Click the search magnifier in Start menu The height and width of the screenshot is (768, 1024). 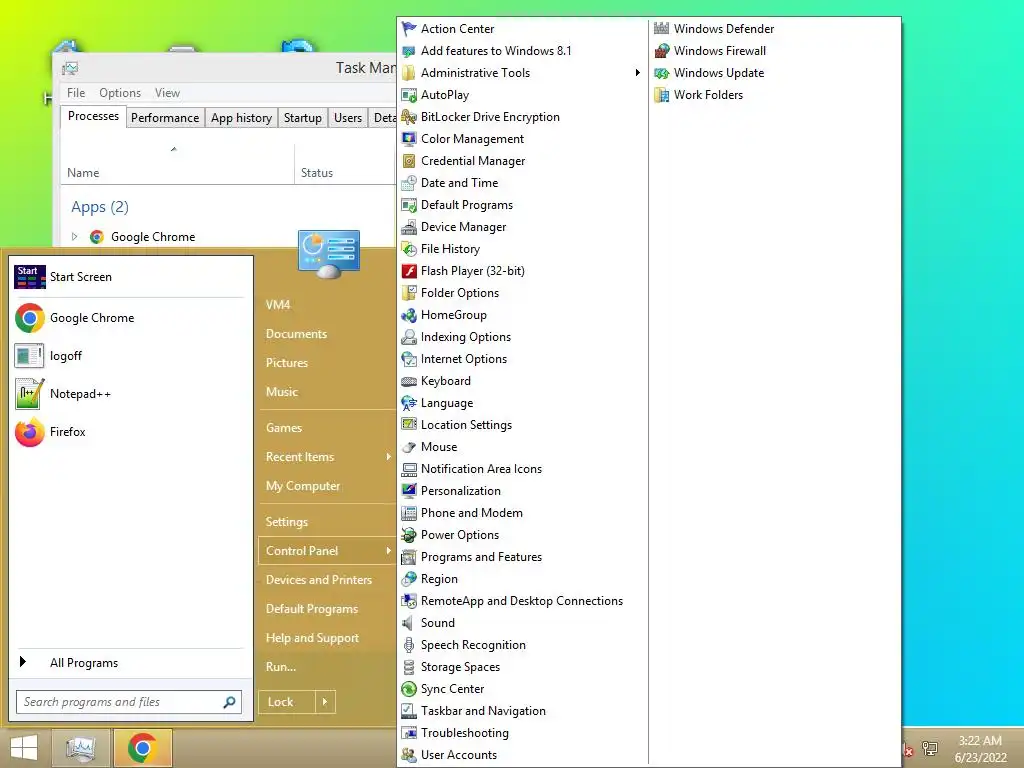[229, 702]
